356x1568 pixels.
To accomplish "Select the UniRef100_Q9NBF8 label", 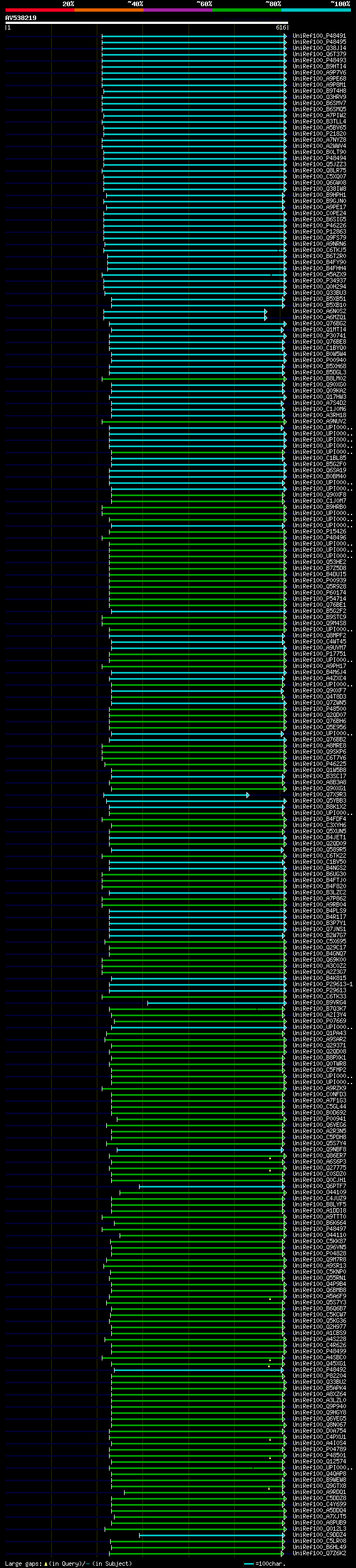I will 319,1150.
